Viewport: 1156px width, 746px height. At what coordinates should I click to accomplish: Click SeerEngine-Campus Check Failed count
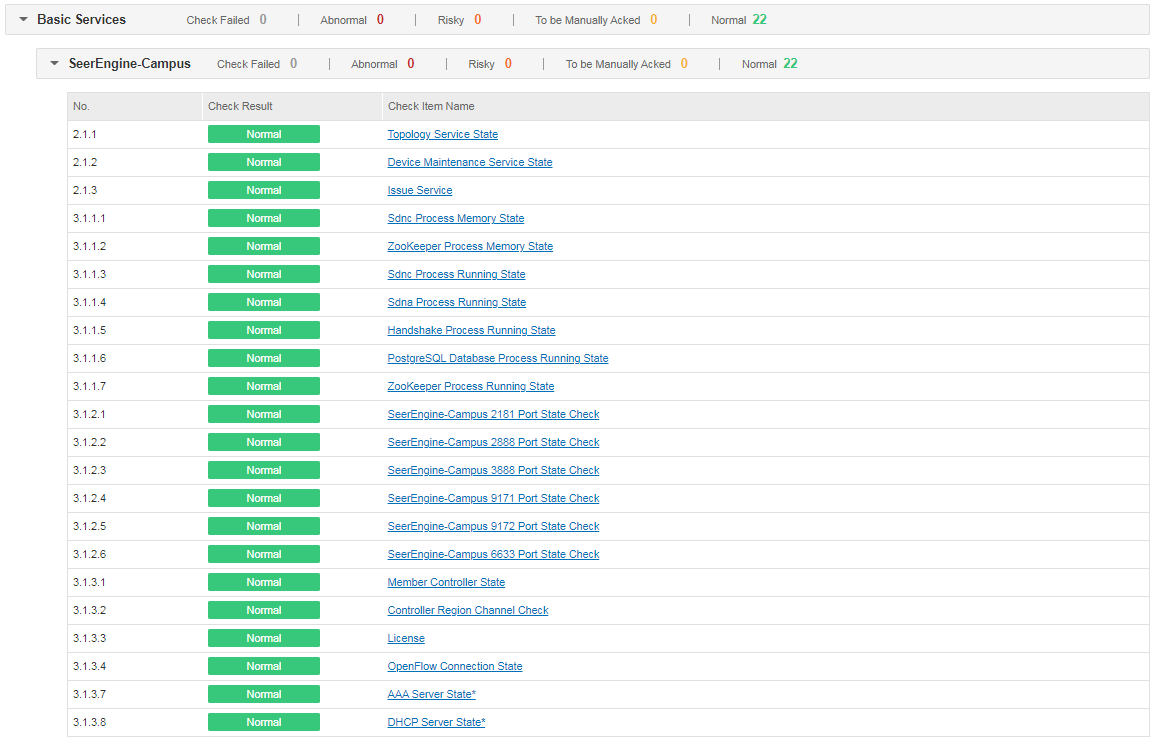tap(293, 64)
